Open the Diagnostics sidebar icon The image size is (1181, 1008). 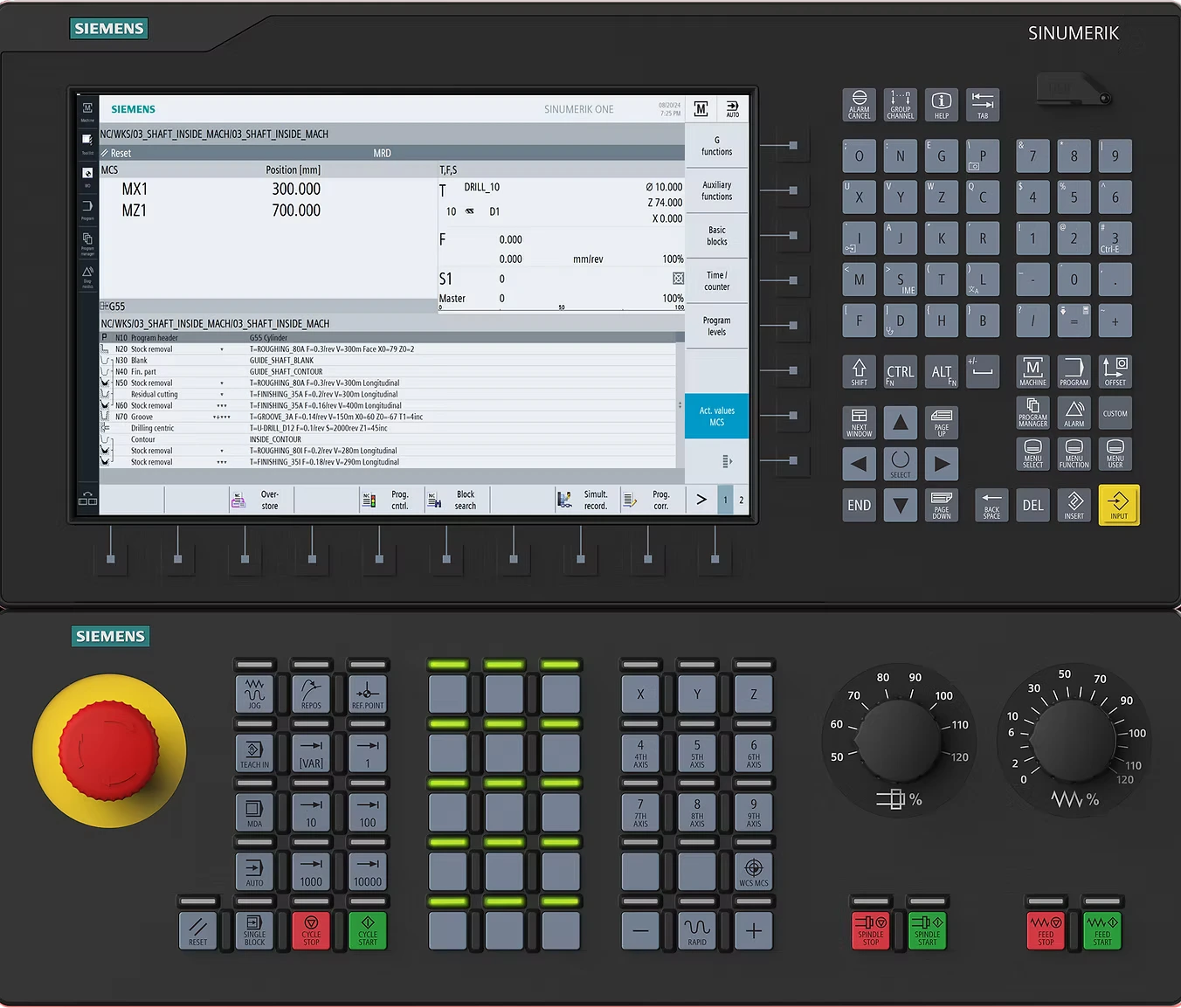coord(87,276)
